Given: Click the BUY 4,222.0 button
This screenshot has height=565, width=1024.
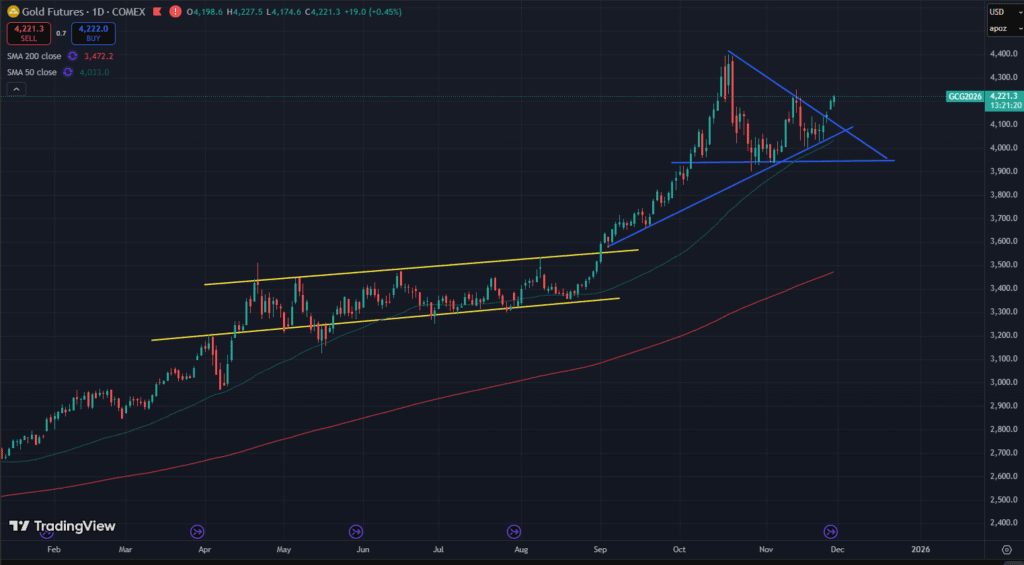Looking at the screenshot, I should [93, 33].
